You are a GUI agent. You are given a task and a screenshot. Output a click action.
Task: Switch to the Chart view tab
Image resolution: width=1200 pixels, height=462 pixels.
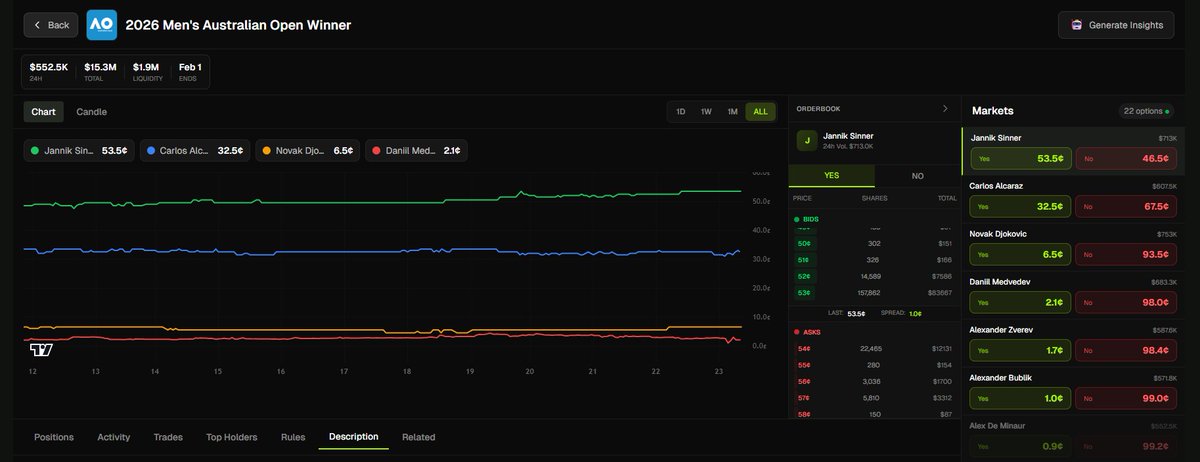click(x=43, y=112)
